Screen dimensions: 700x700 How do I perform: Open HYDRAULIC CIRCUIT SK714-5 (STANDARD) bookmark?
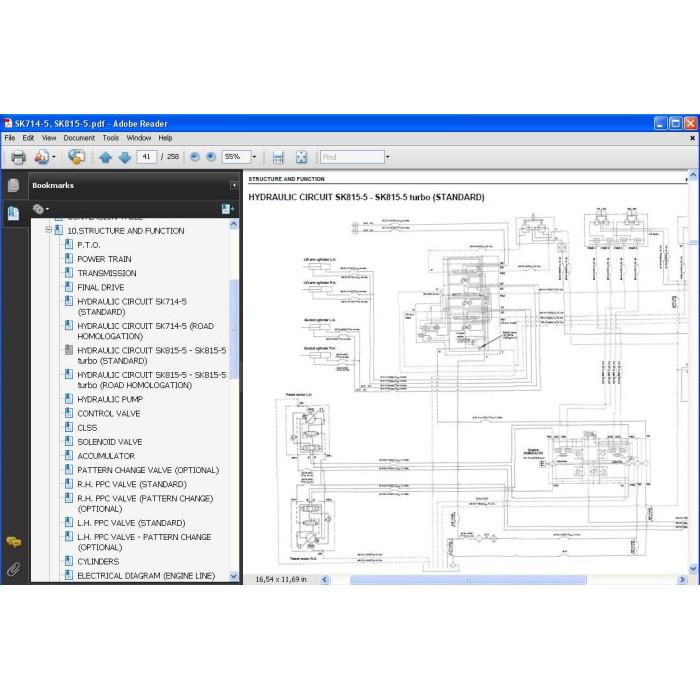tap(132, 307)
